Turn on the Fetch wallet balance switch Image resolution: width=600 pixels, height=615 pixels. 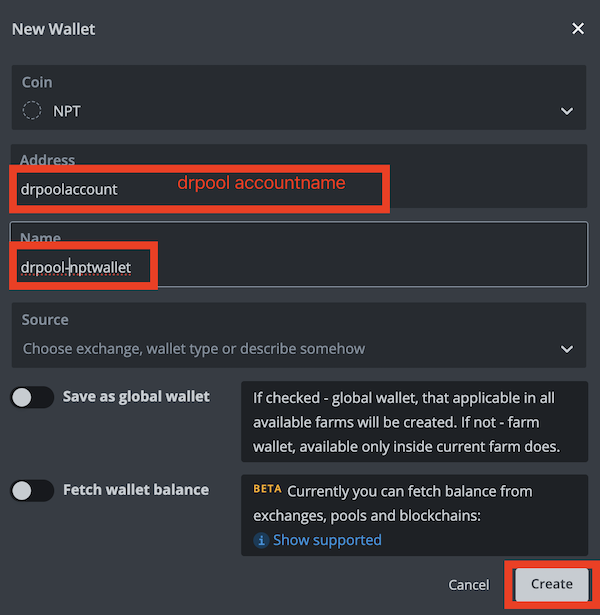point(32,490)
